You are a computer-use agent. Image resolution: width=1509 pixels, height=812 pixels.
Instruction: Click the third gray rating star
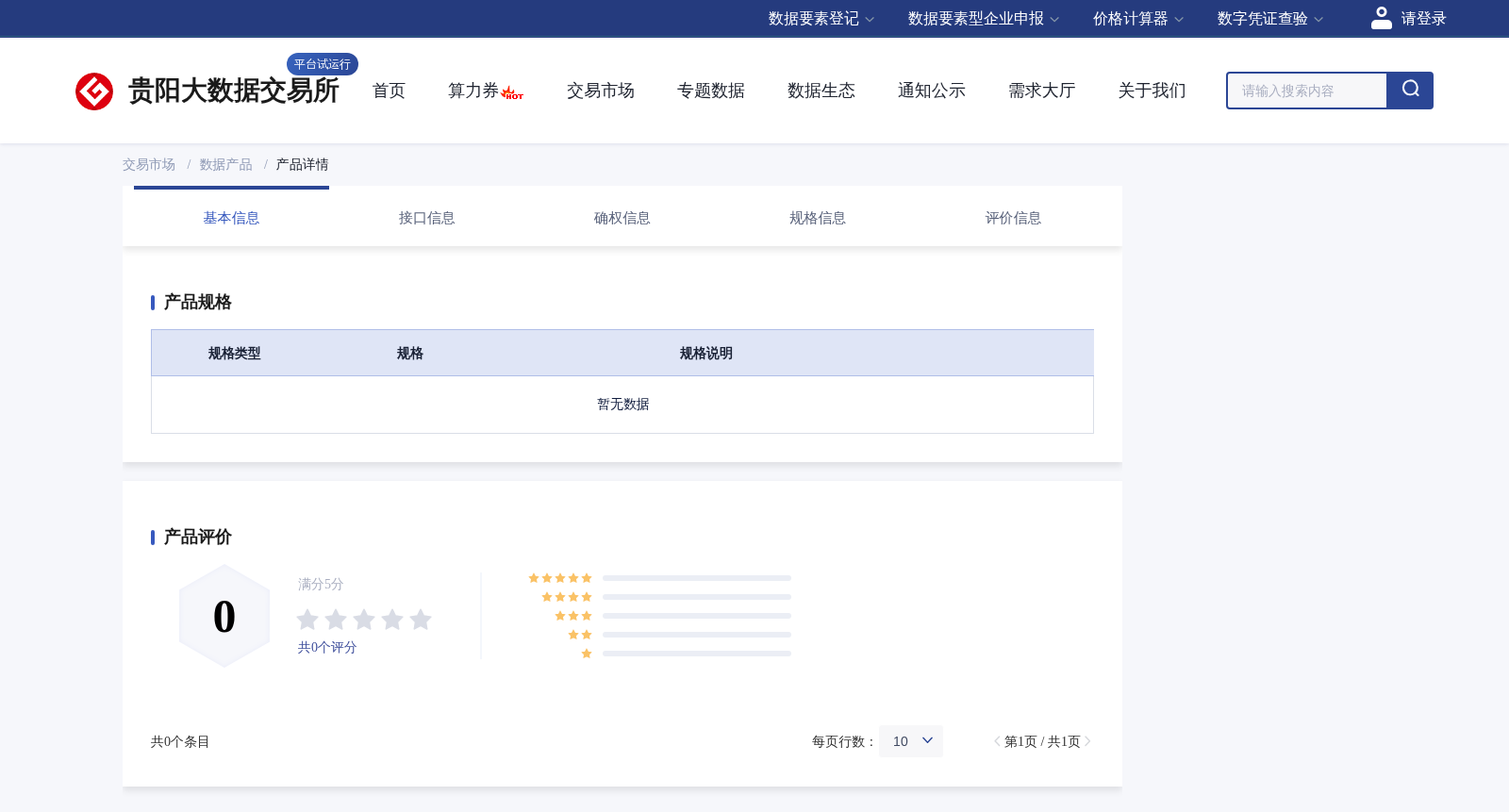tap(364, 620)
